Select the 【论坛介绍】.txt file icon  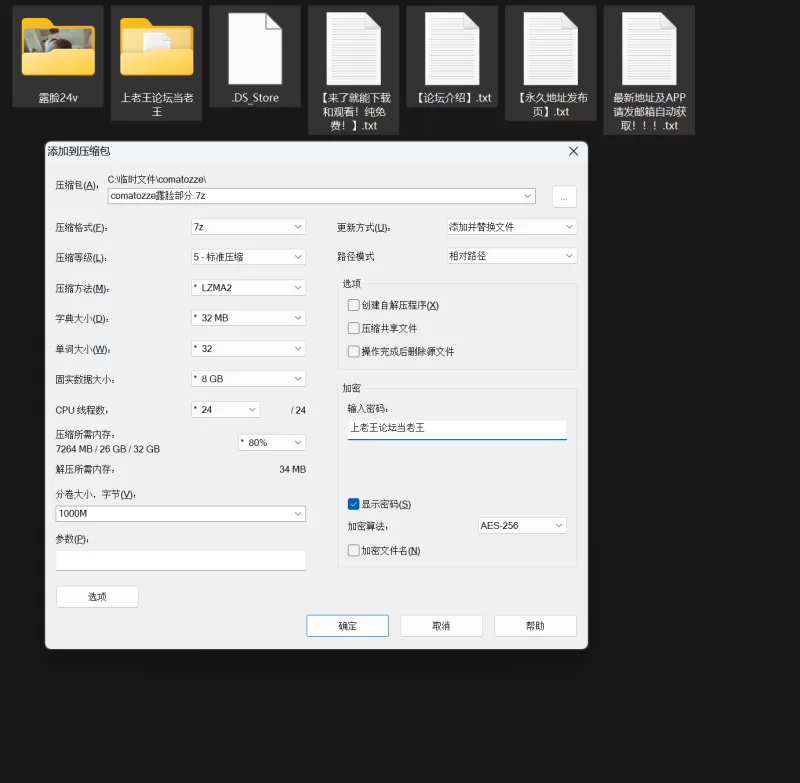(452, 48)
